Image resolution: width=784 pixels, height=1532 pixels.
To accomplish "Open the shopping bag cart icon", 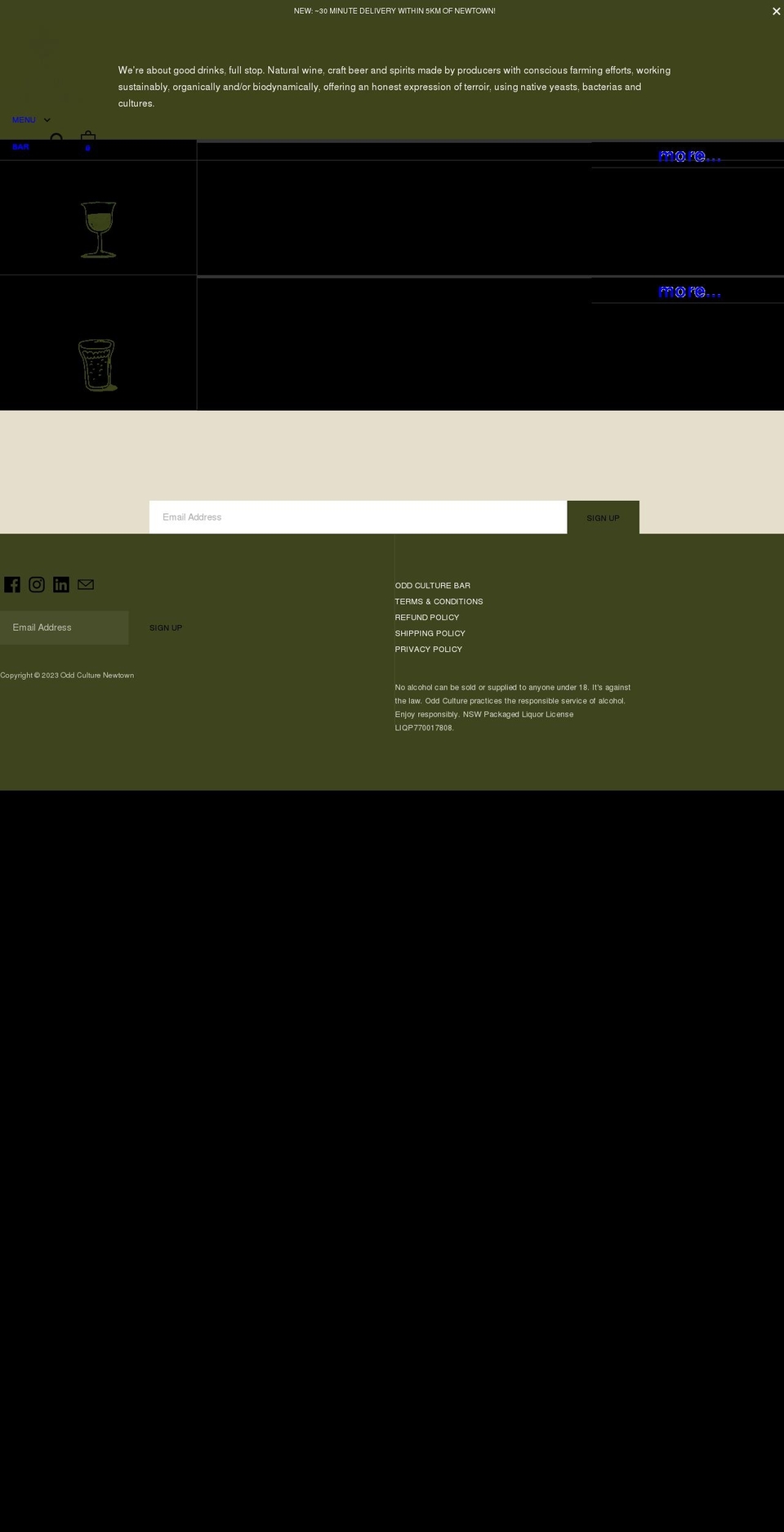I will point(88,139).
